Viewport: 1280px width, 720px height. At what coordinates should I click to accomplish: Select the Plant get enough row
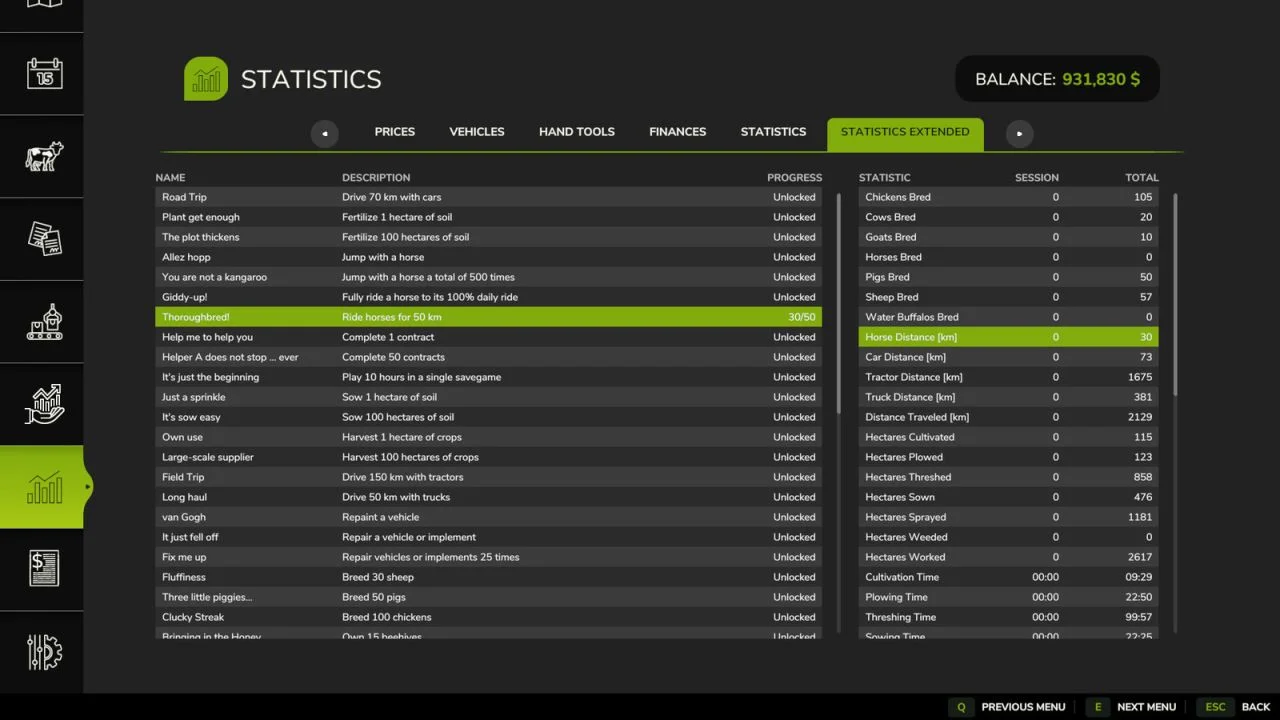point(488,217)
